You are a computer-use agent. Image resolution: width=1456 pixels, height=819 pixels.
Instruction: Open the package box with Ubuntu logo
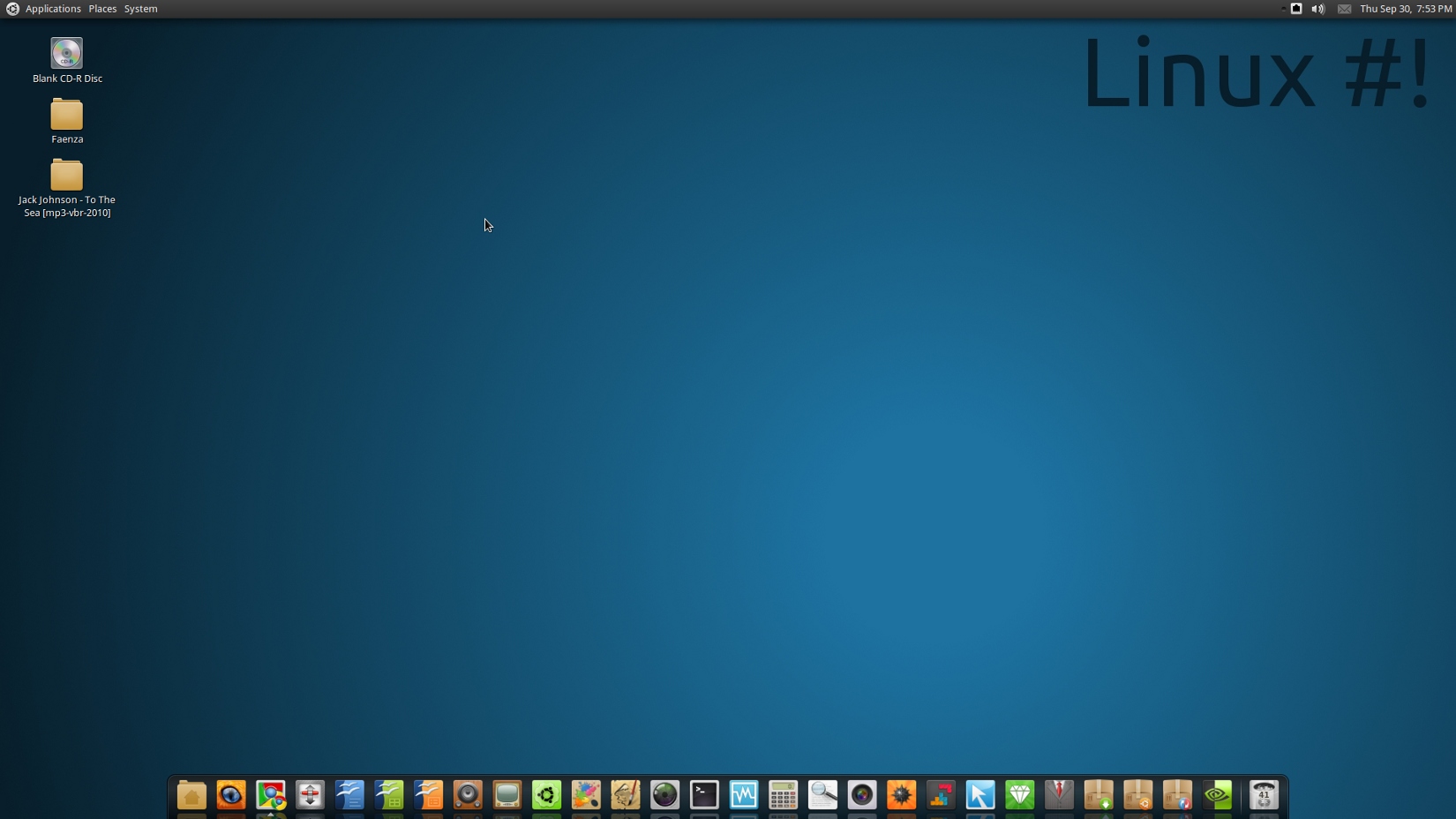tap(1138, 795)
